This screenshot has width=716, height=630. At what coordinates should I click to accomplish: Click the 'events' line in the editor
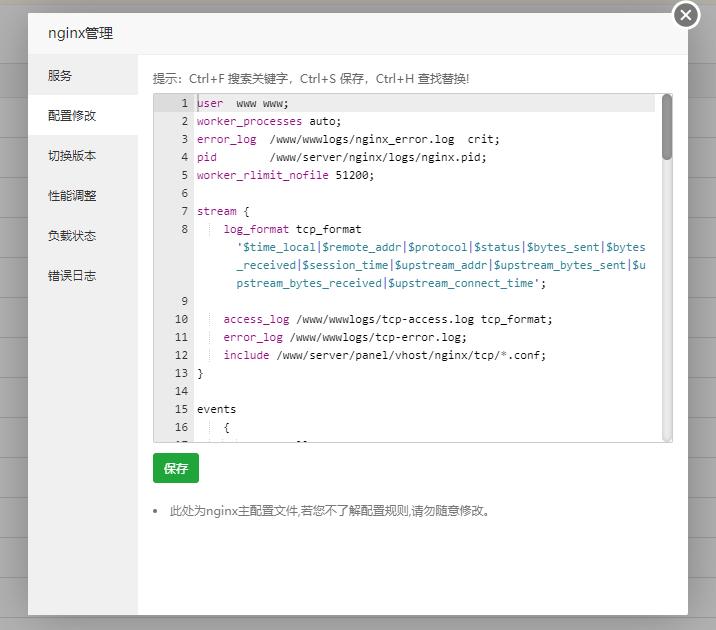point(216,409)
